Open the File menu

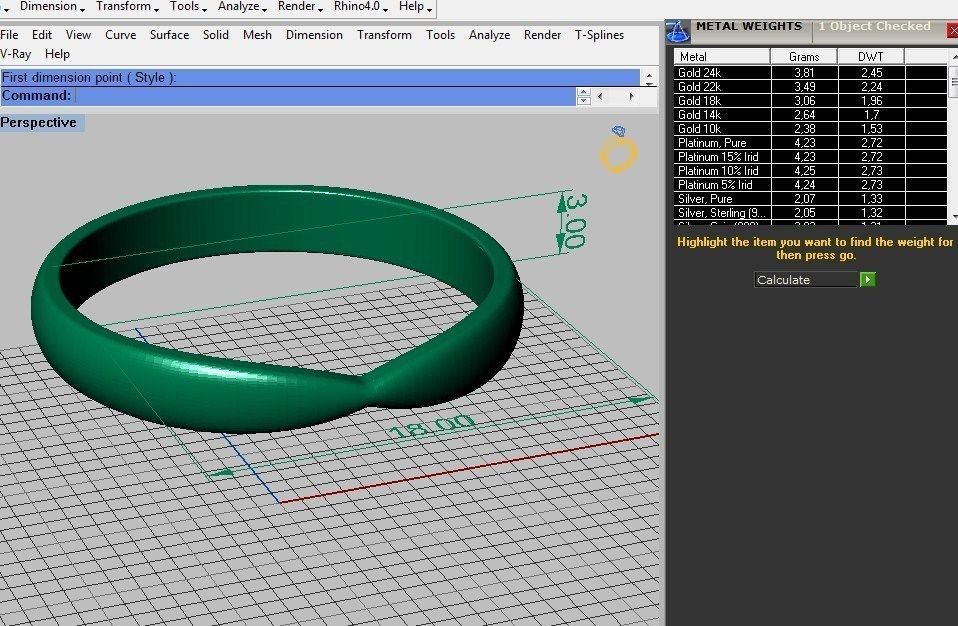tap(9, 35)
